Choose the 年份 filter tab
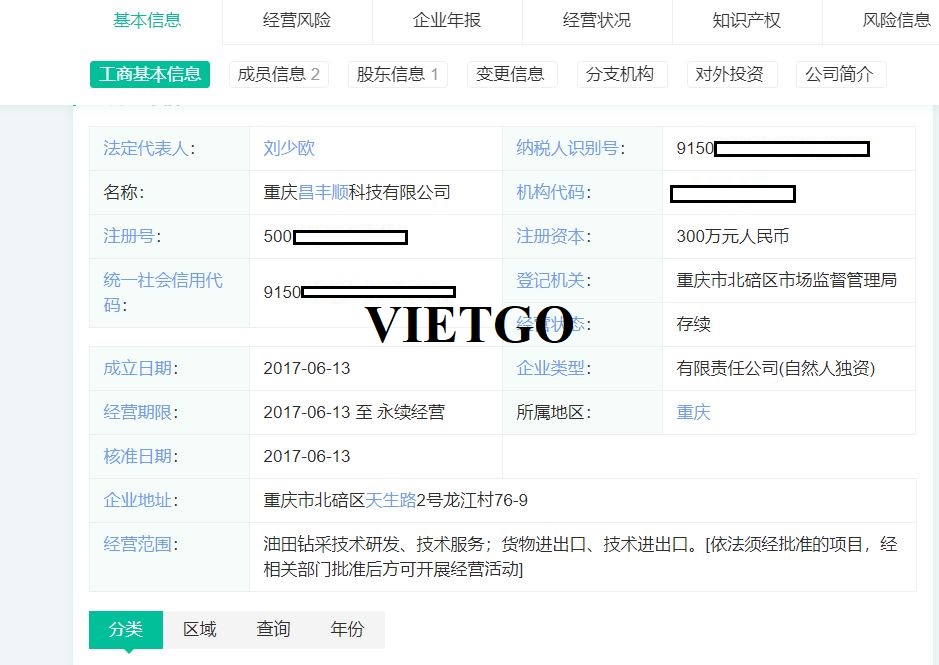 [347, 629]
